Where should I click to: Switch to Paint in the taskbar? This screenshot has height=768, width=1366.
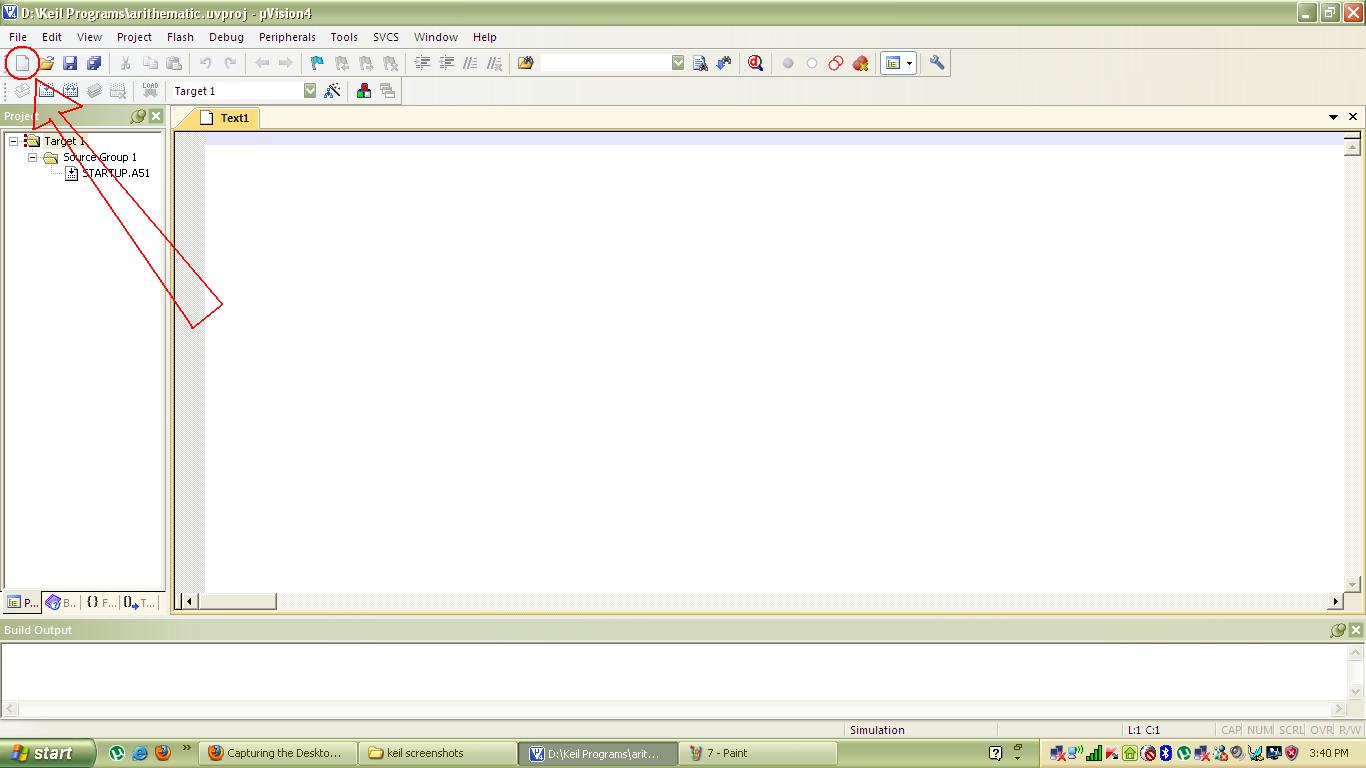758,754
